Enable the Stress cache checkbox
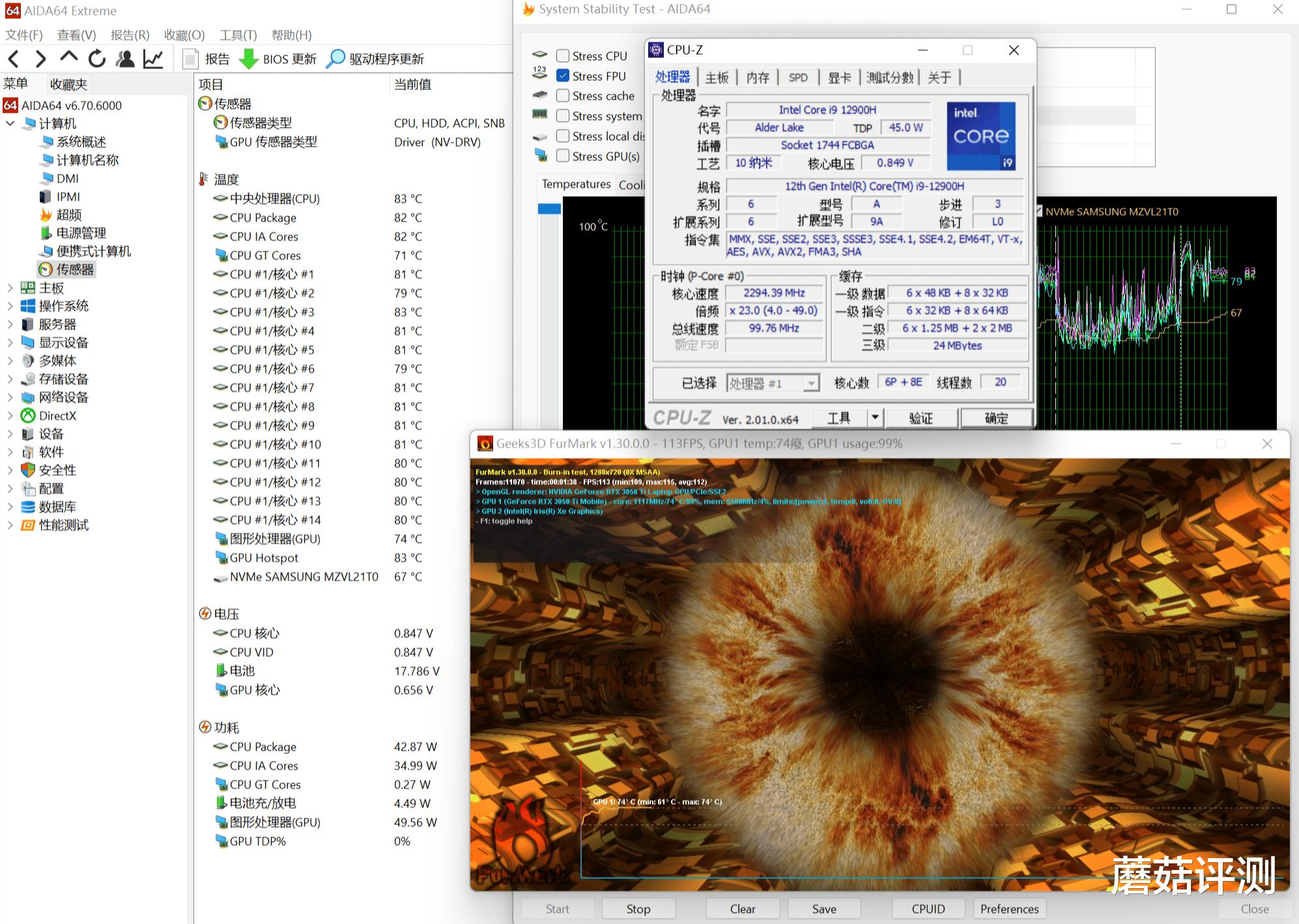Screen dimensions: 1299x924 [563, 96]
